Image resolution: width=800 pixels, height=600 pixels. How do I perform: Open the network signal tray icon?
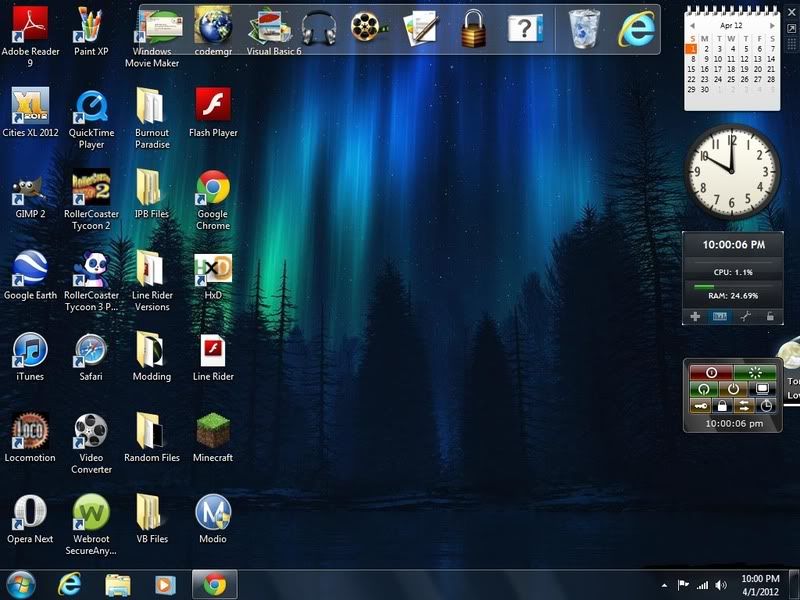tap(702, 585)
